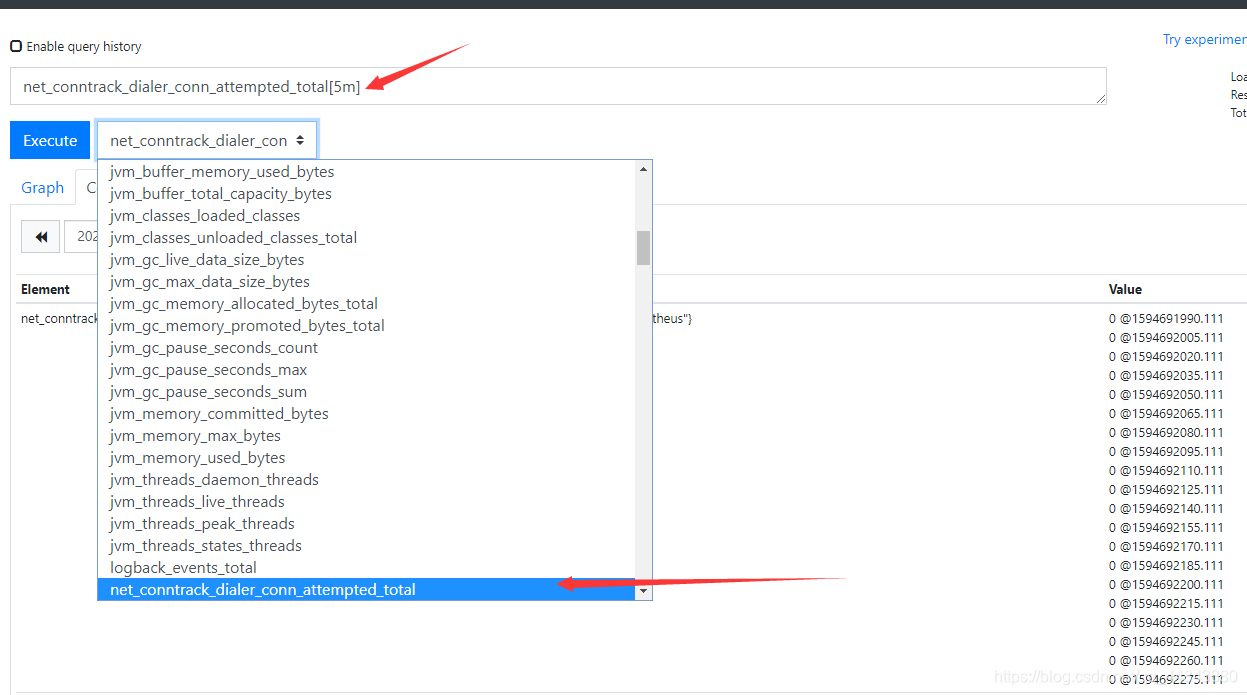Choose jvm_classes_unloaded_classes_total from list

tap(367, 237)
